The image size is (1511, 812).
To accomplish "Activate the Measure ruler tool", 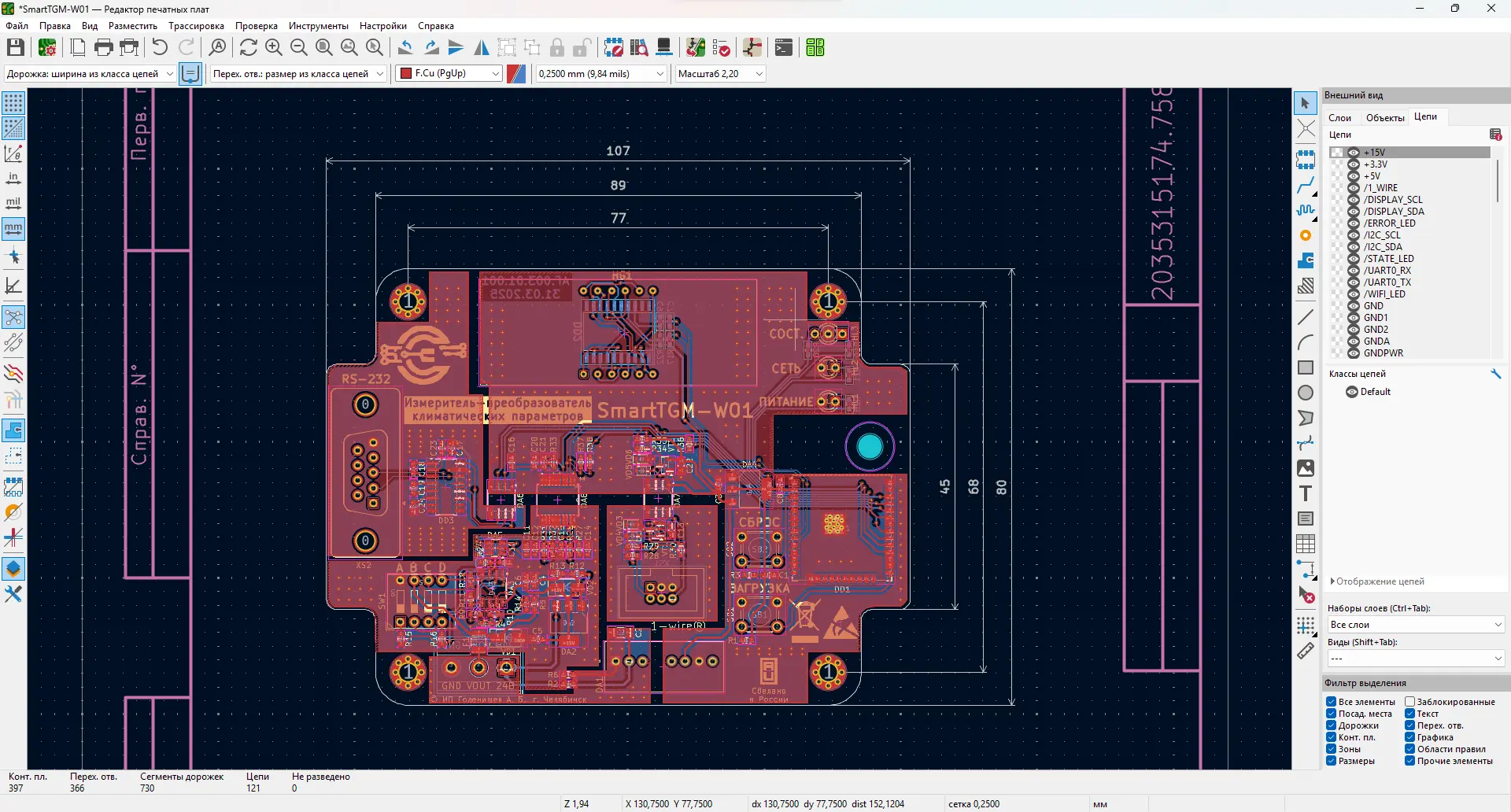I will pyautogui.click(x=1306, y=651).
